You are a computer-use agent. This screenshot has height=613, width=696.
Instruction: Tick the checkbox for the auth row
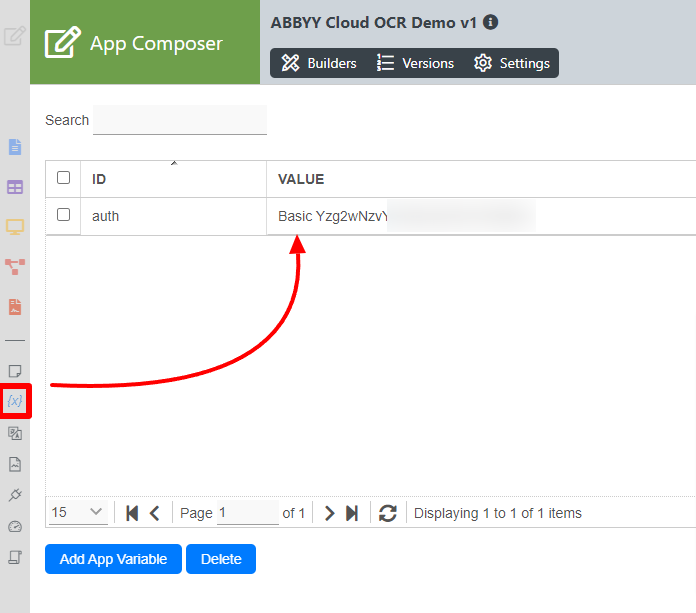tap(64, 215)
